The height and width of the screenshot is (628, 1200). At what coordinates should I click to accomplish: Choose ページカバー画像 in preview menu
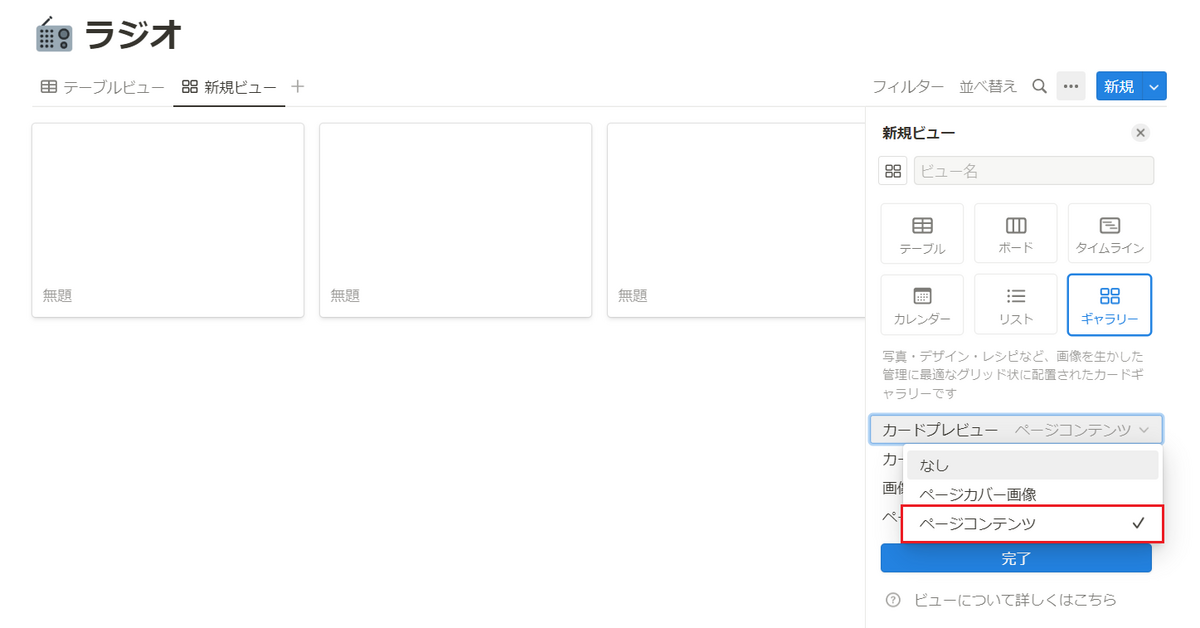coord(1032,494)
